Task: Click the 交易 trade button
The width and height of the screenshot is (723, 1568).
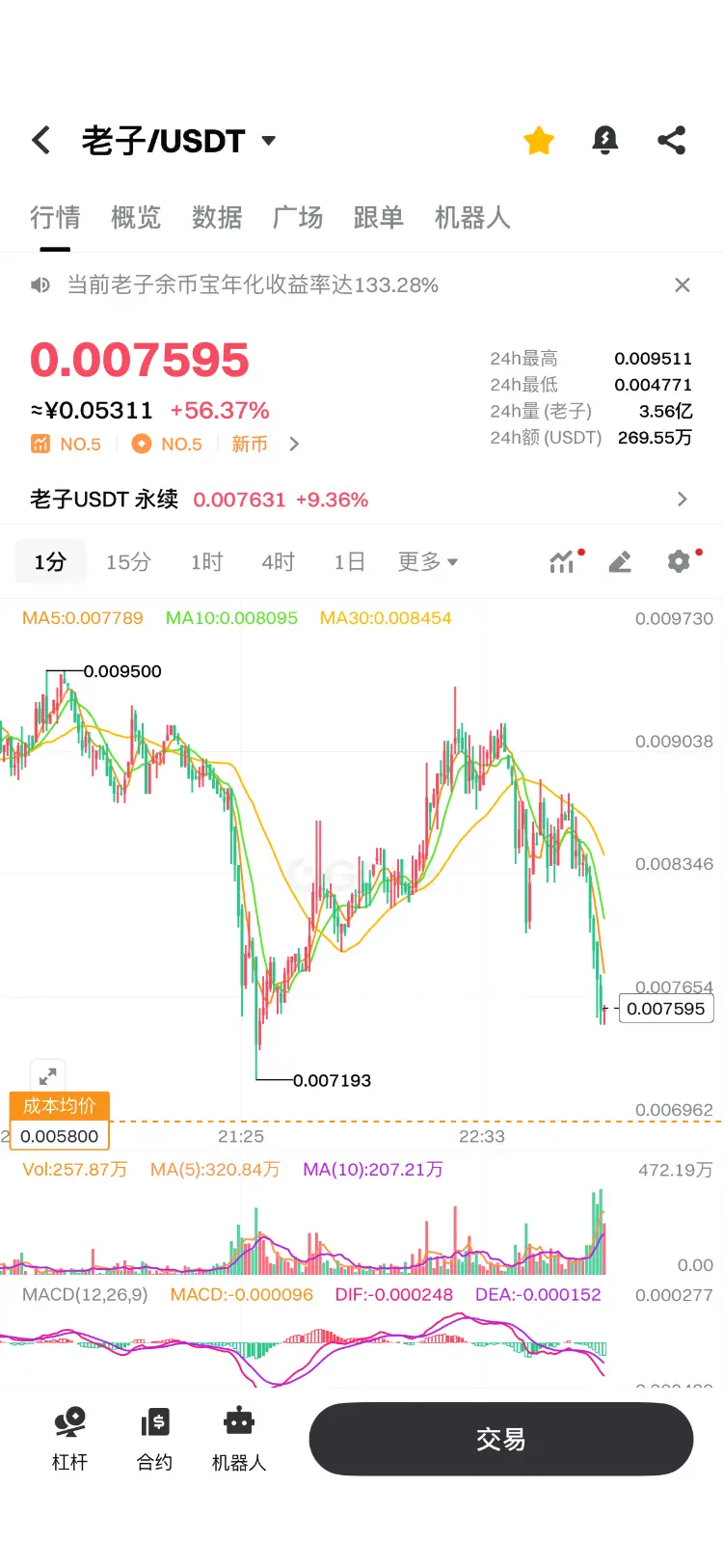Action: point(501,1439)
